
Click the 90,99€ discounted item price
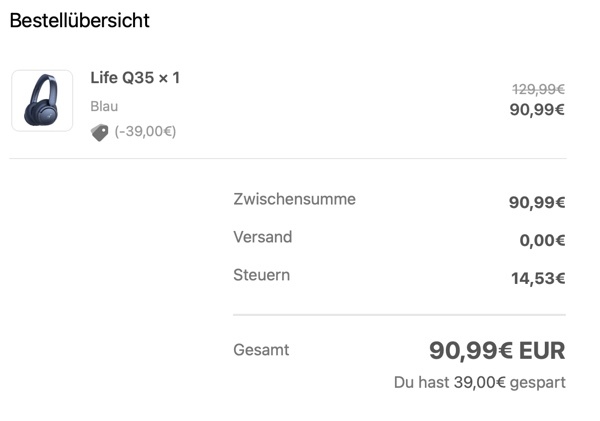point(537,110)
